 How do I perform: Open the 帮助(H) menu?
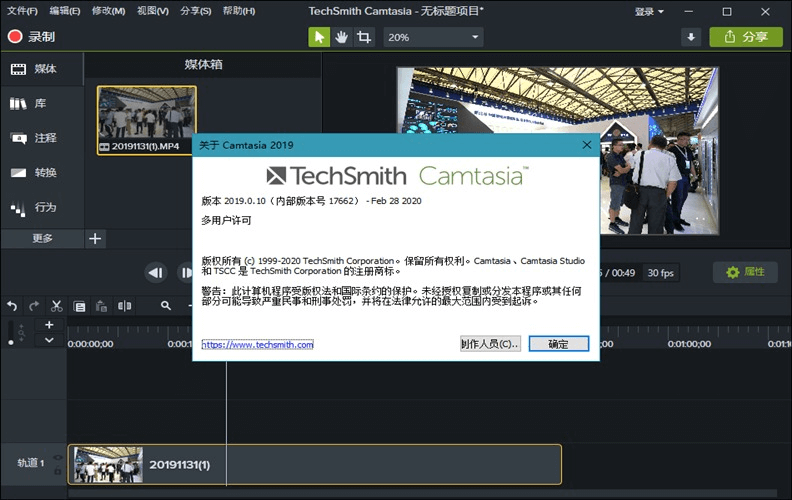(x=239, y=11)
